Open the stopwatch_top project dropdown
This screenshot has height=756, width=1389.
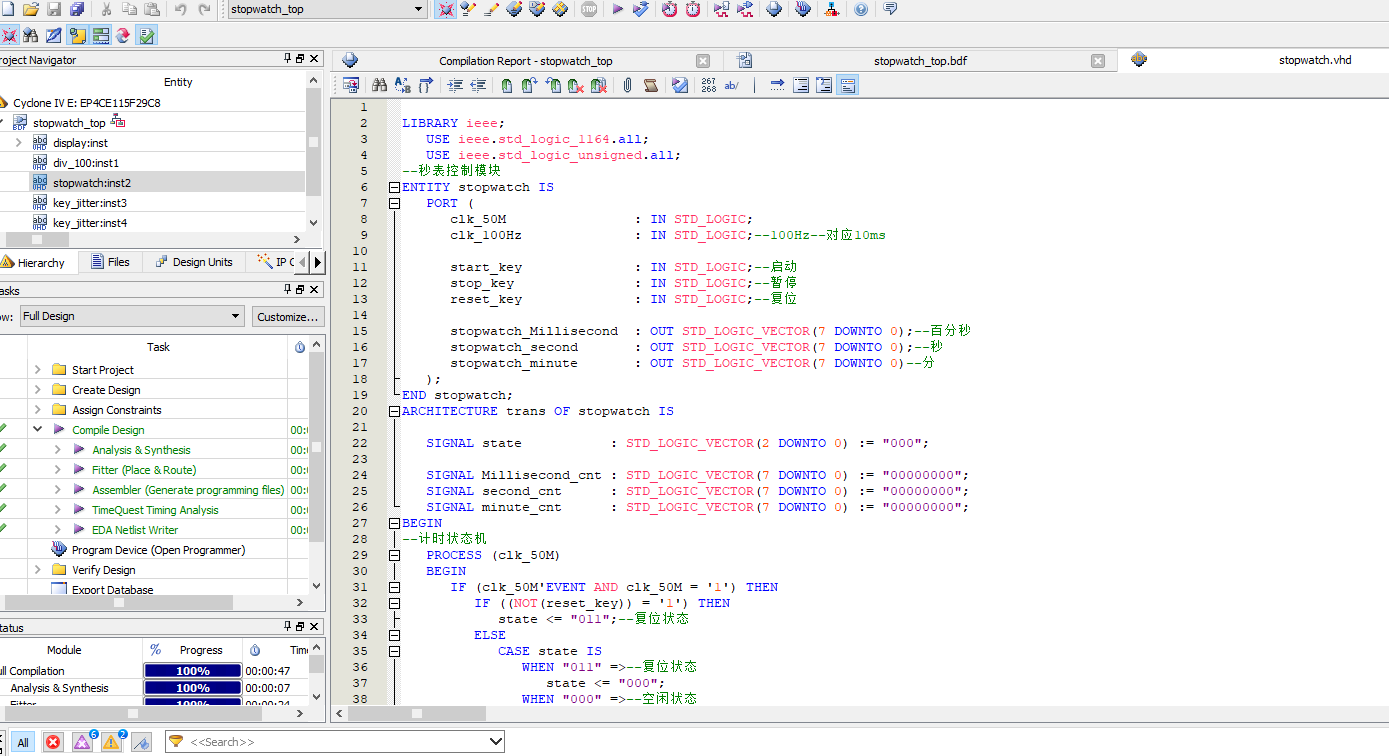pyautogui.click(x=419, y=9)
